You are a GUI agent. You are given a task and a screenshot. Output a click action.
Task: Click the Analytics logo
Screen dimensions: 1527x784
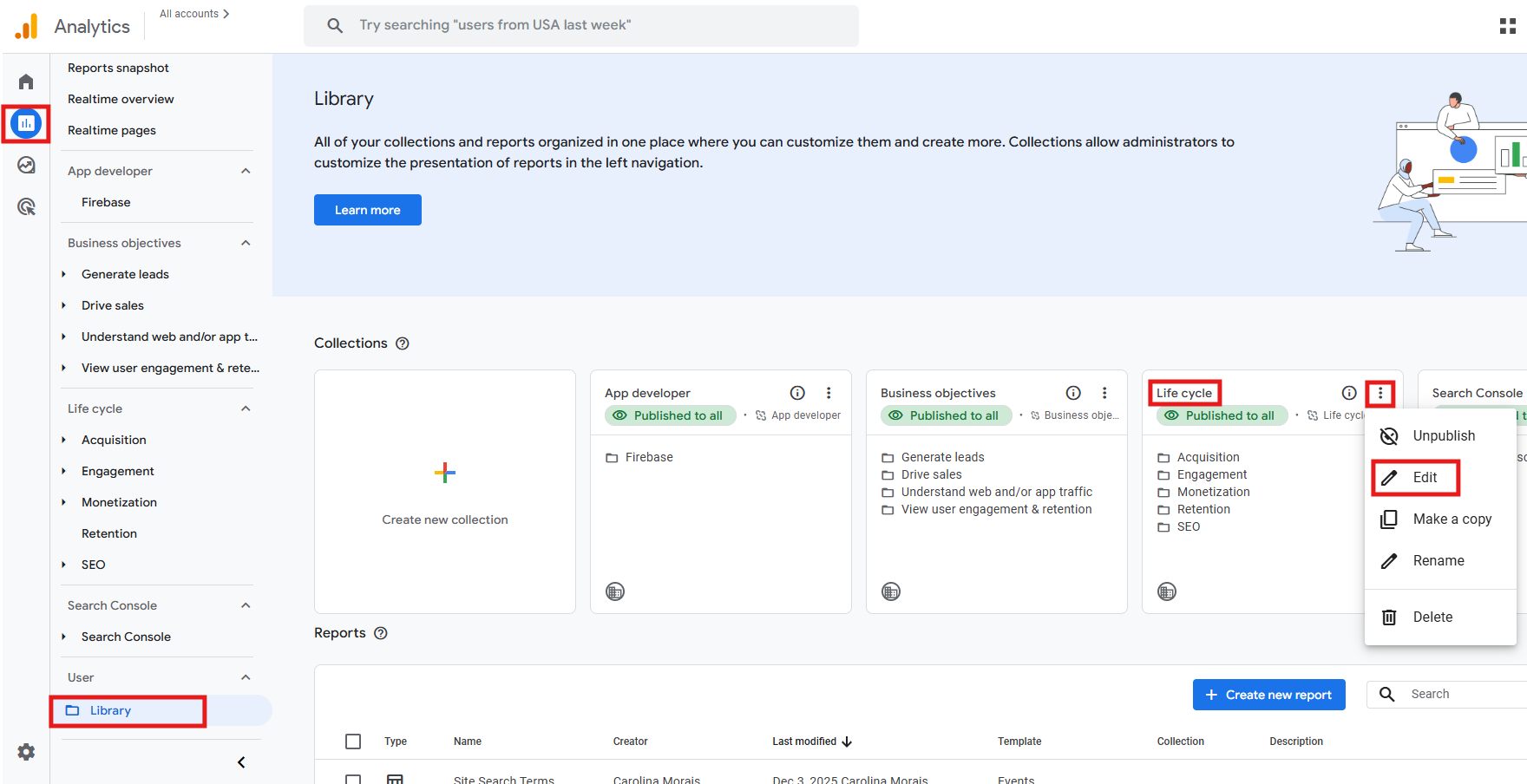(x=27, y=26)
